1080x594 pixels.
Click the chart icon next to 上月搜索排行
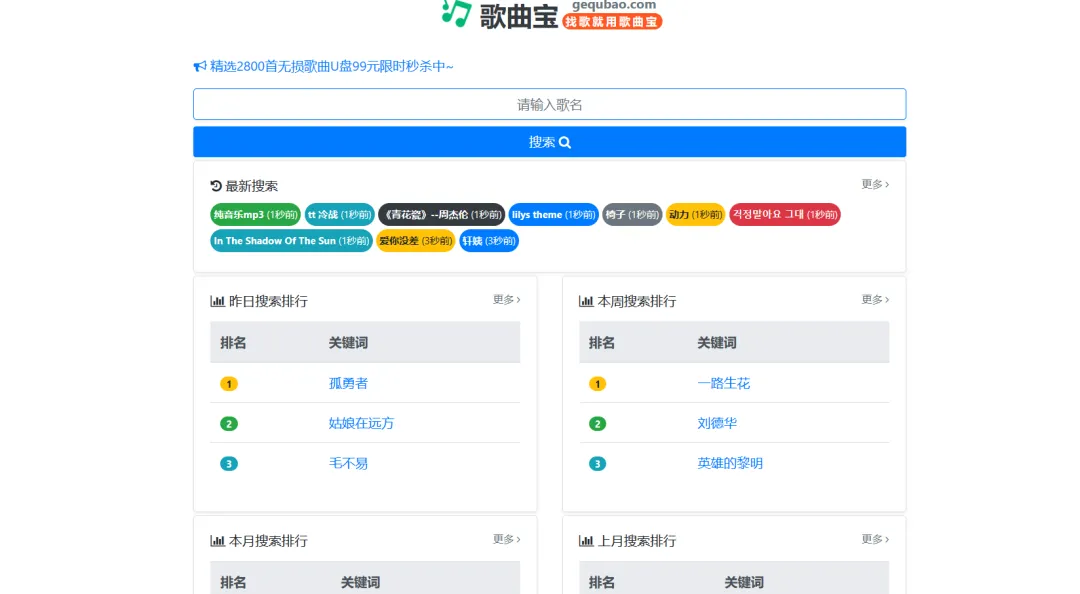point(586,539)
